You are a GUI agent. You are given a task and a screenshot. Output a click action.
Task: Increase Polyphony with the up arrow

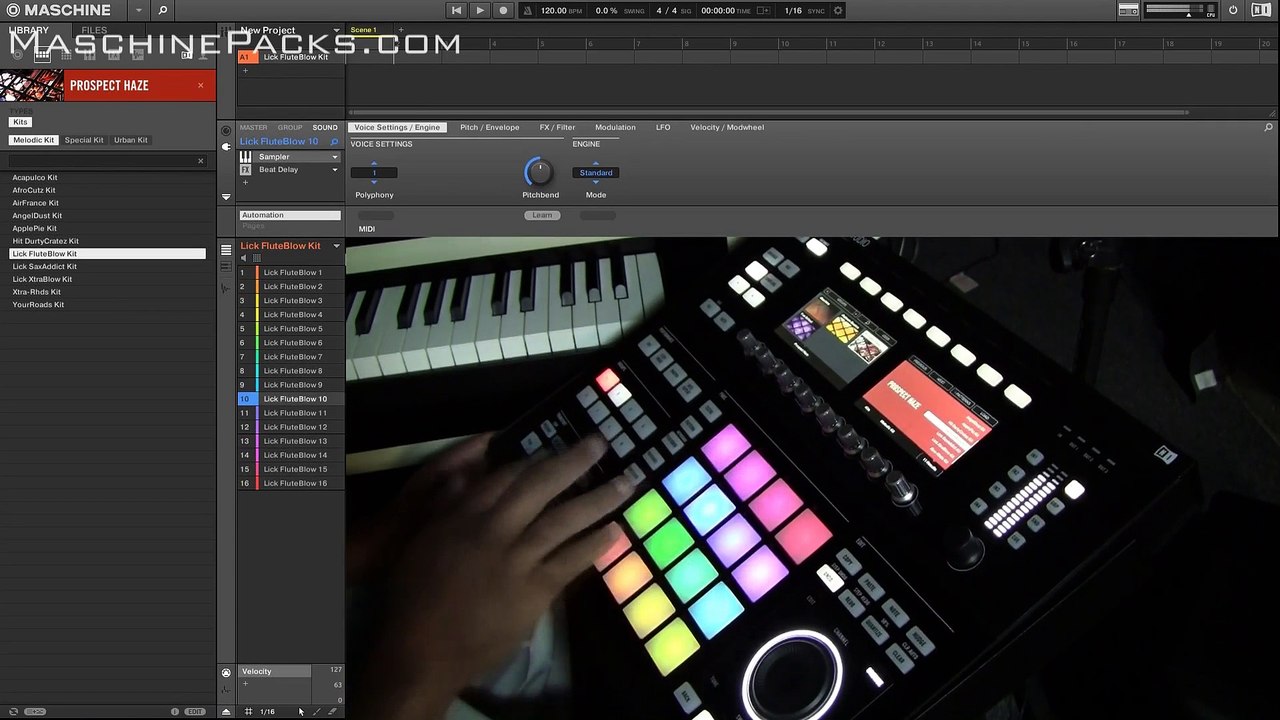(x=374, y=163)
